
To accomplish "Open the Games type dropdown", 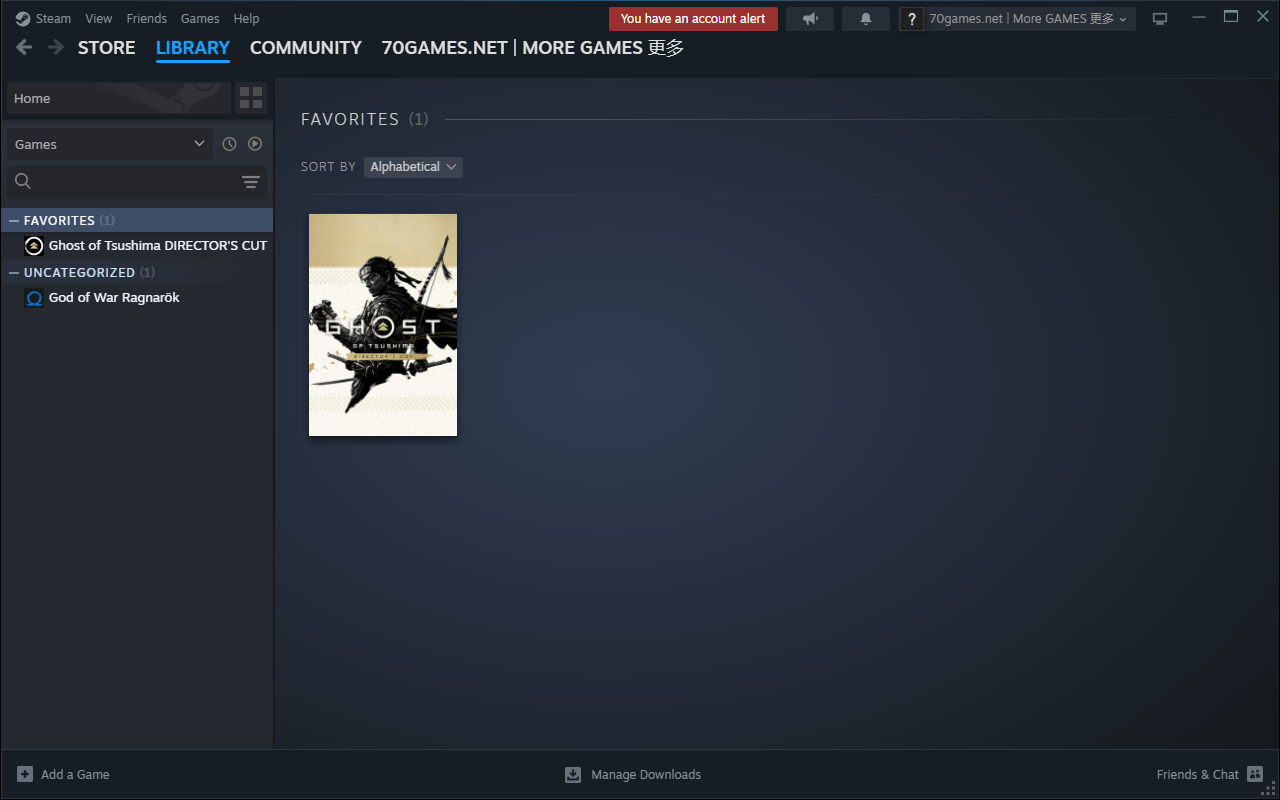I will [x=110, y=144].
